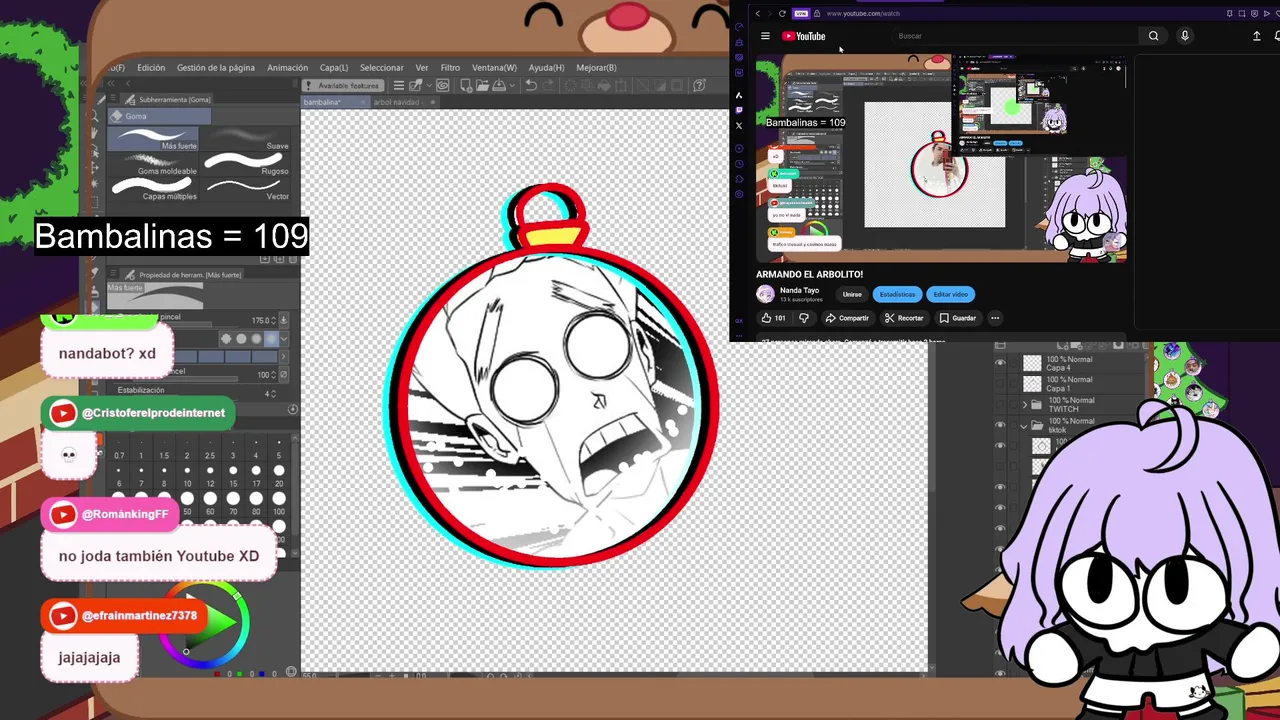The width and height of the screenshot is (1280, 720).
Task: Click the browser address bar URL
Action: pos(863,13)
